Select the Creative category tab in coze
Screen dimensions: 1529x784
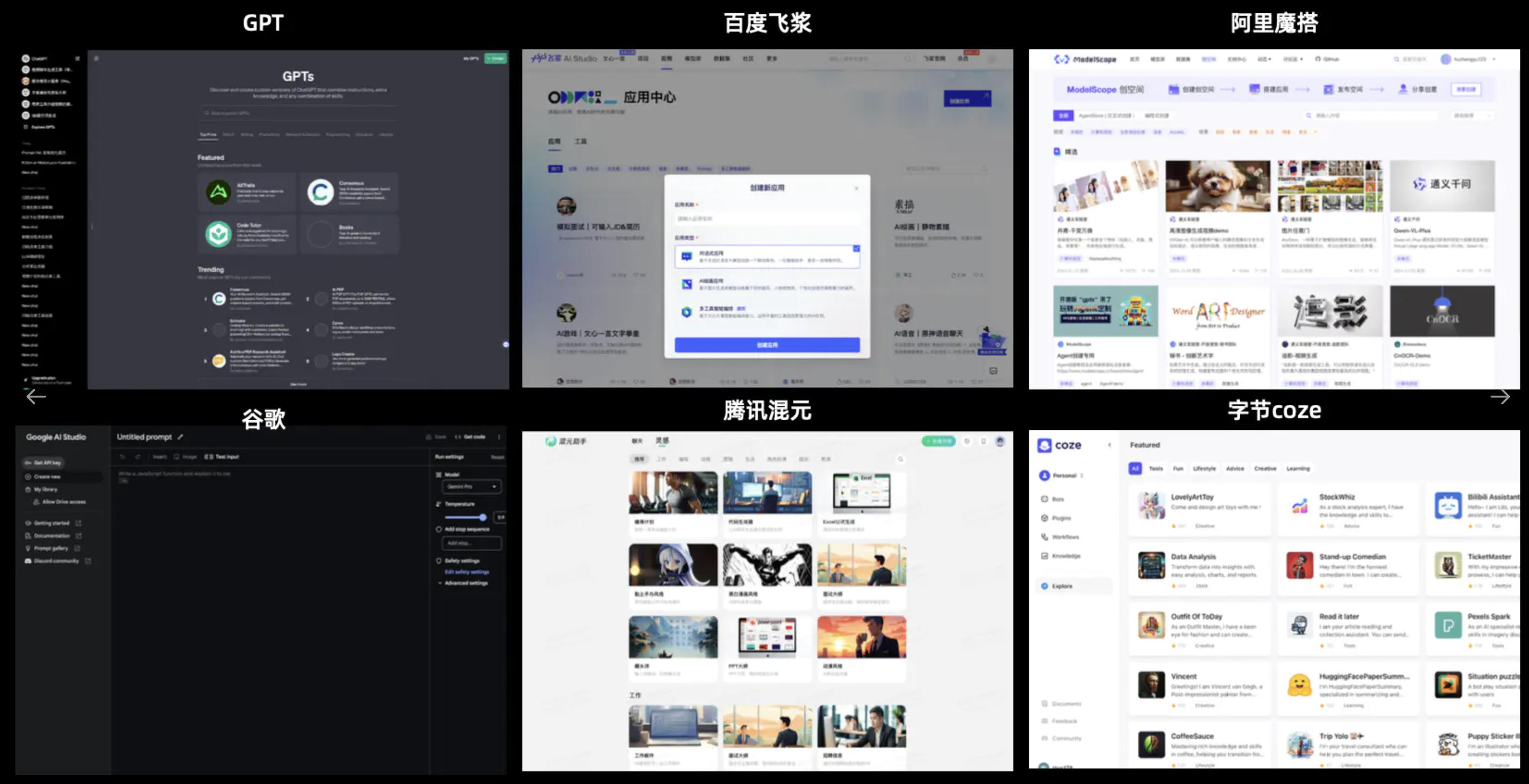pyautogui.click(x=1265, y=469)
